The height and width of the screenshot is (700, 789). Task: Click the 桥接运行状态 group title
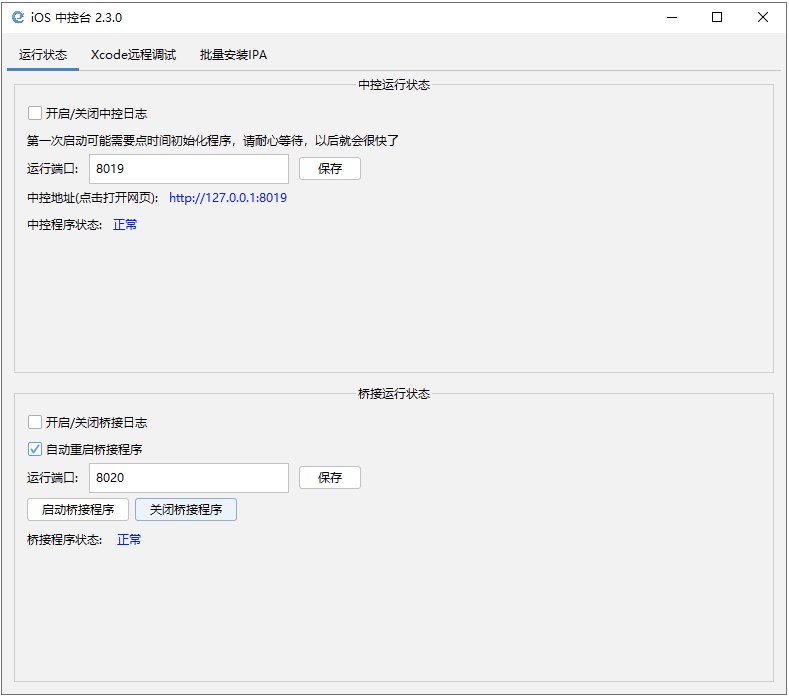(x=394, y=394)
